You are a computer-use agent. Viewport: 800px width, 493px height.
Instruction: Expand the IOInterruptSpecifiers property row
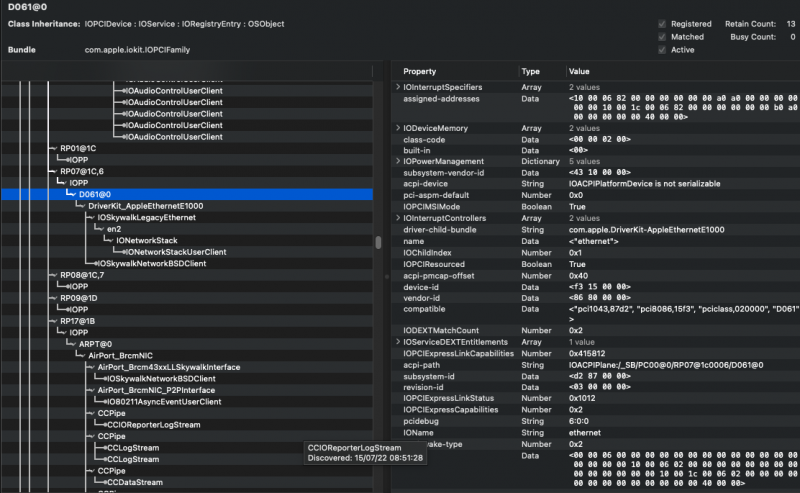tap(398, 88)
